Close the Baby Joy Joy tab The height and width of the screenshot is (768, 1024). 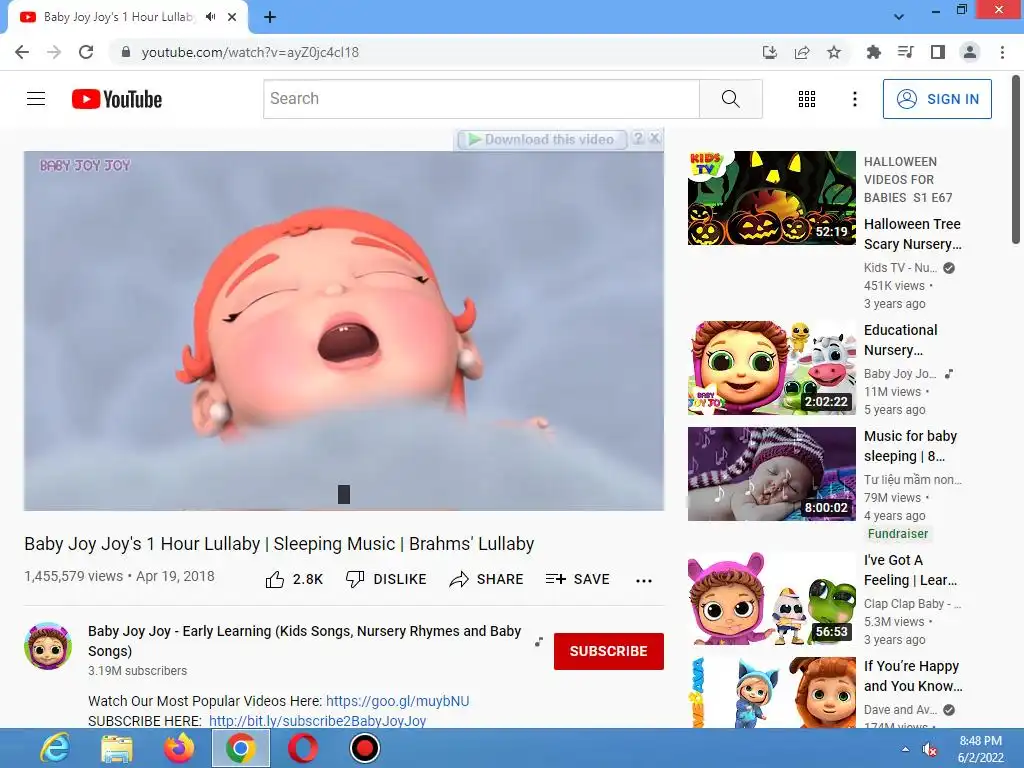click(232, 17)
